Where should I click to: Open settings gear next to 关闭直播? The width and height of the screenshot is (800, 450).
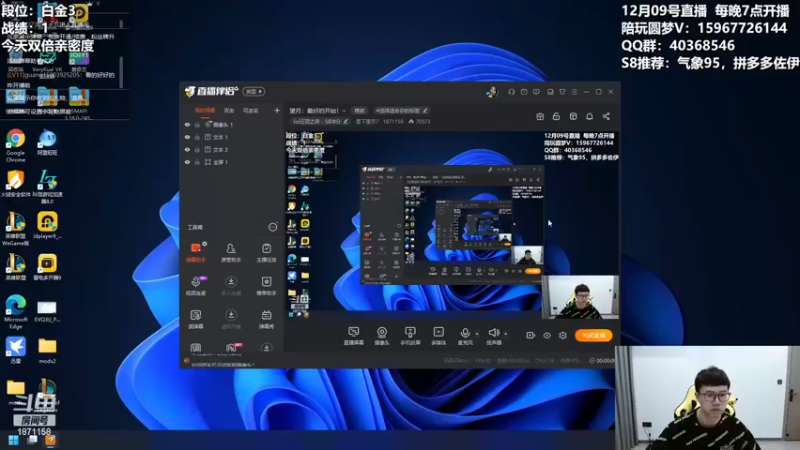(563, 335)
